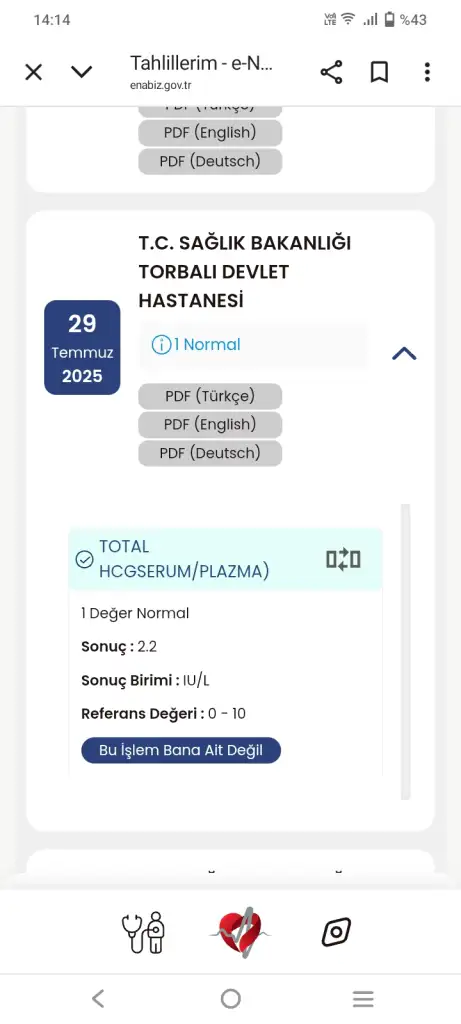461x1024 pixels.
Task: Tap the share icon in top bar
Action: click(x=331, y=72)
